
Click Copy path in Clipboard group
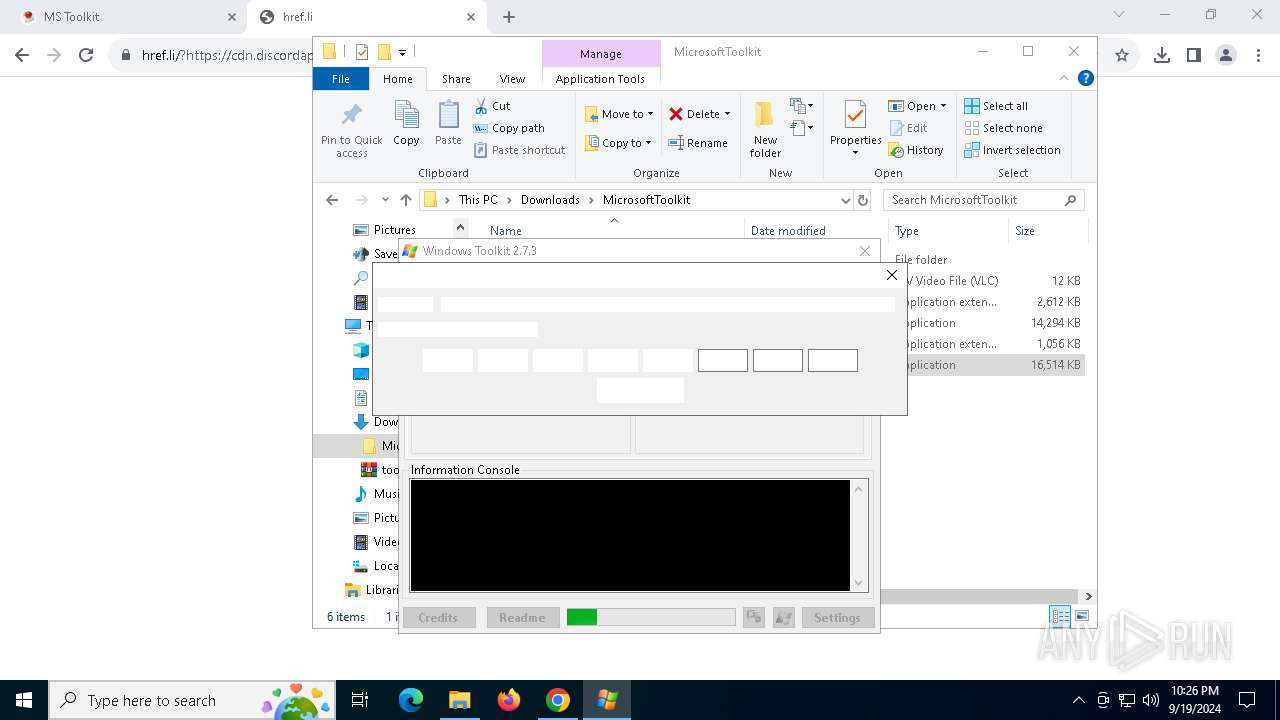509,128
